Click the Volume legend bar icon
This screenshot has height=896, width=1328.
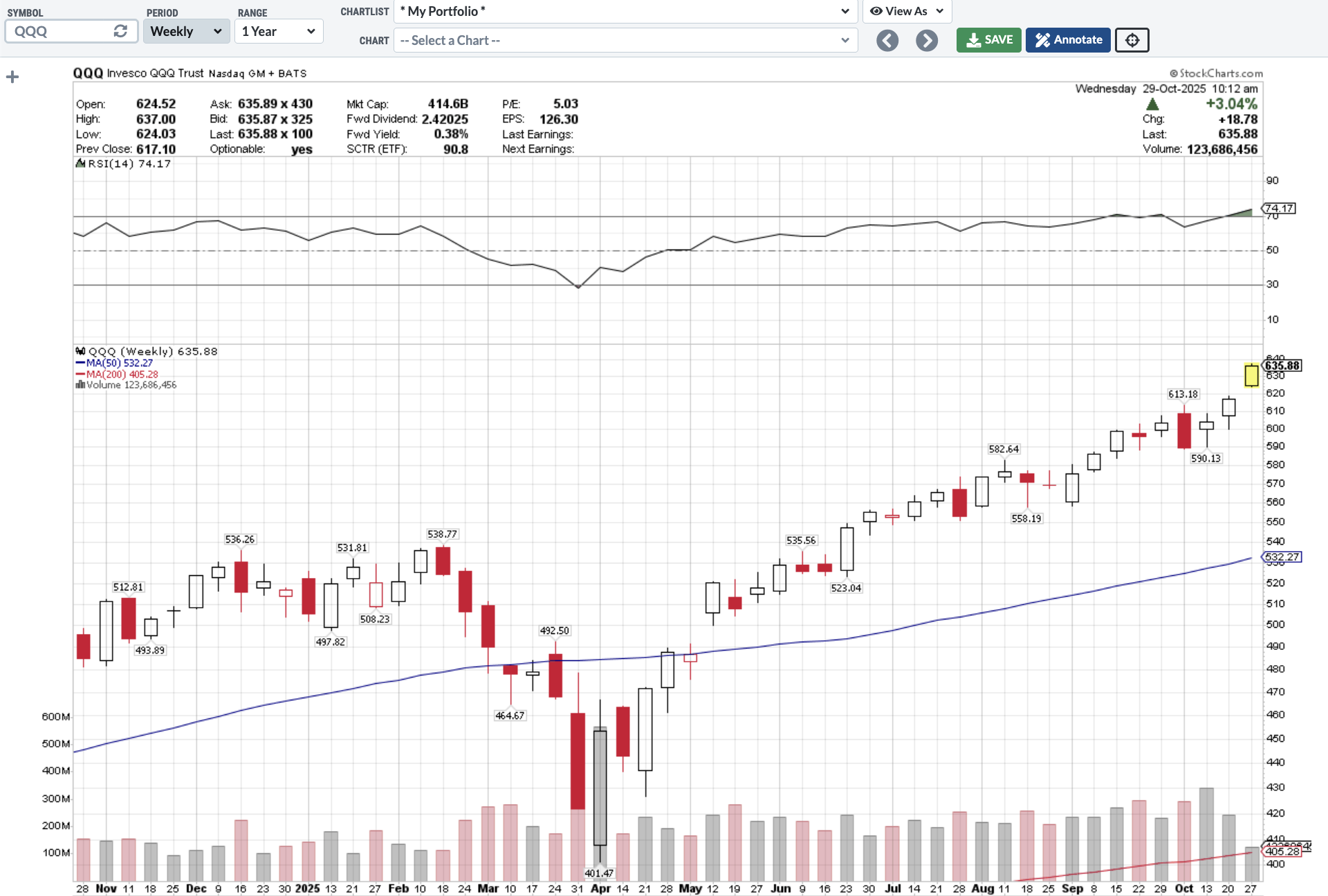tap(80, 385)
